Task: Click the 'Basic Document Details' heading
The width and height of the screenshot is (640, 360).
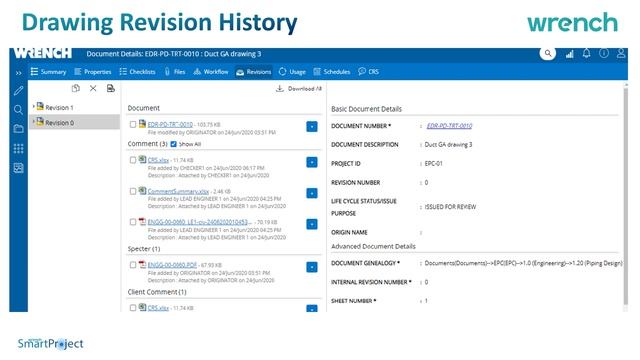Action: point(367,109)
